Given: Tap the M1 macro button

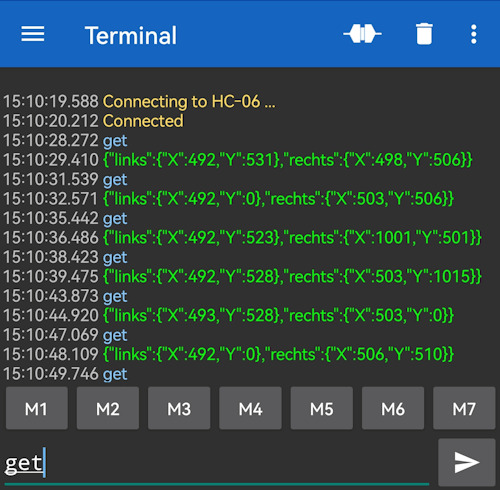Looking at the screenshot, I should click(37, 408).
